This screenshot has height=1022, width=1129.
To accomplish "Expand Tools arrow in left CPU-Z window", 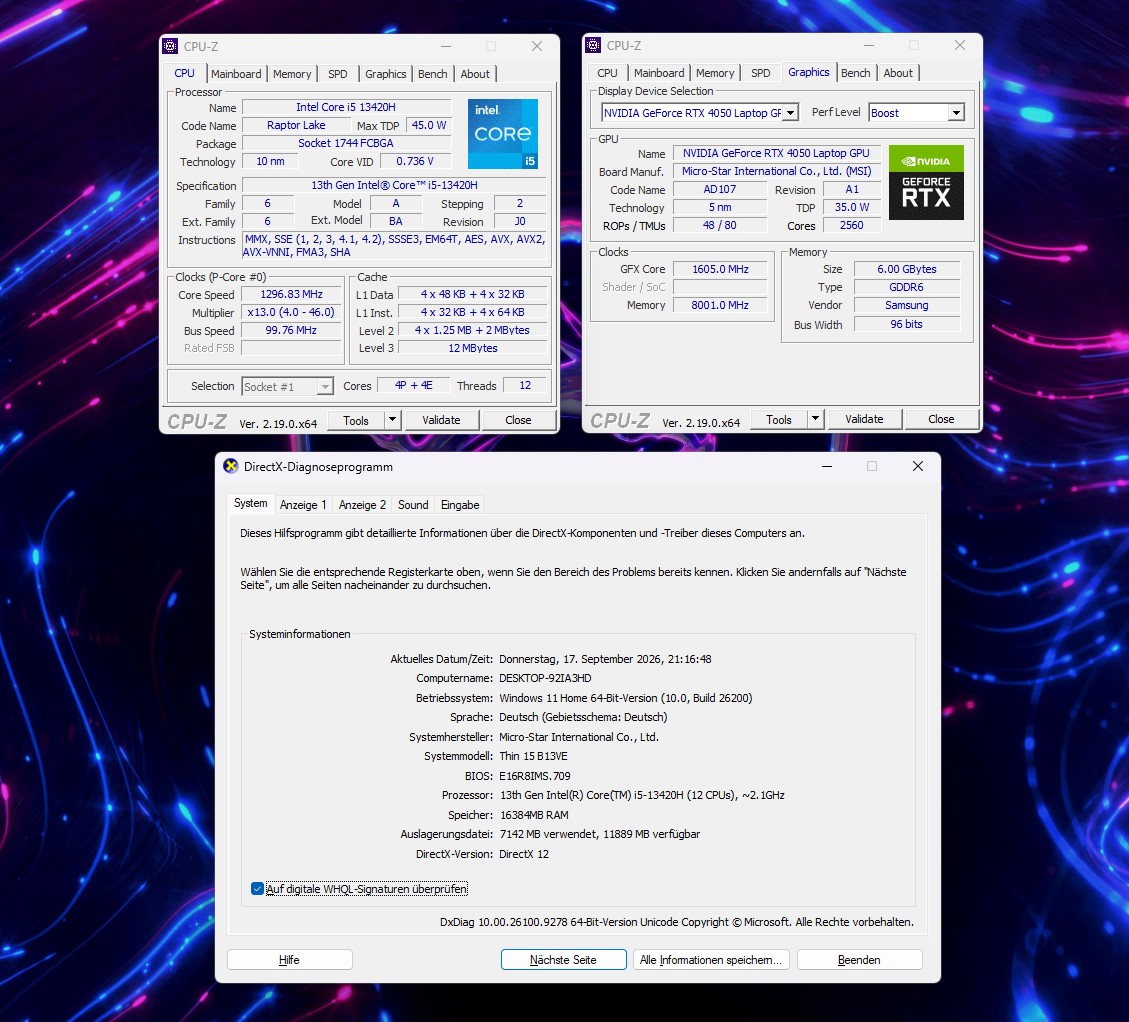I will [392, 420].
